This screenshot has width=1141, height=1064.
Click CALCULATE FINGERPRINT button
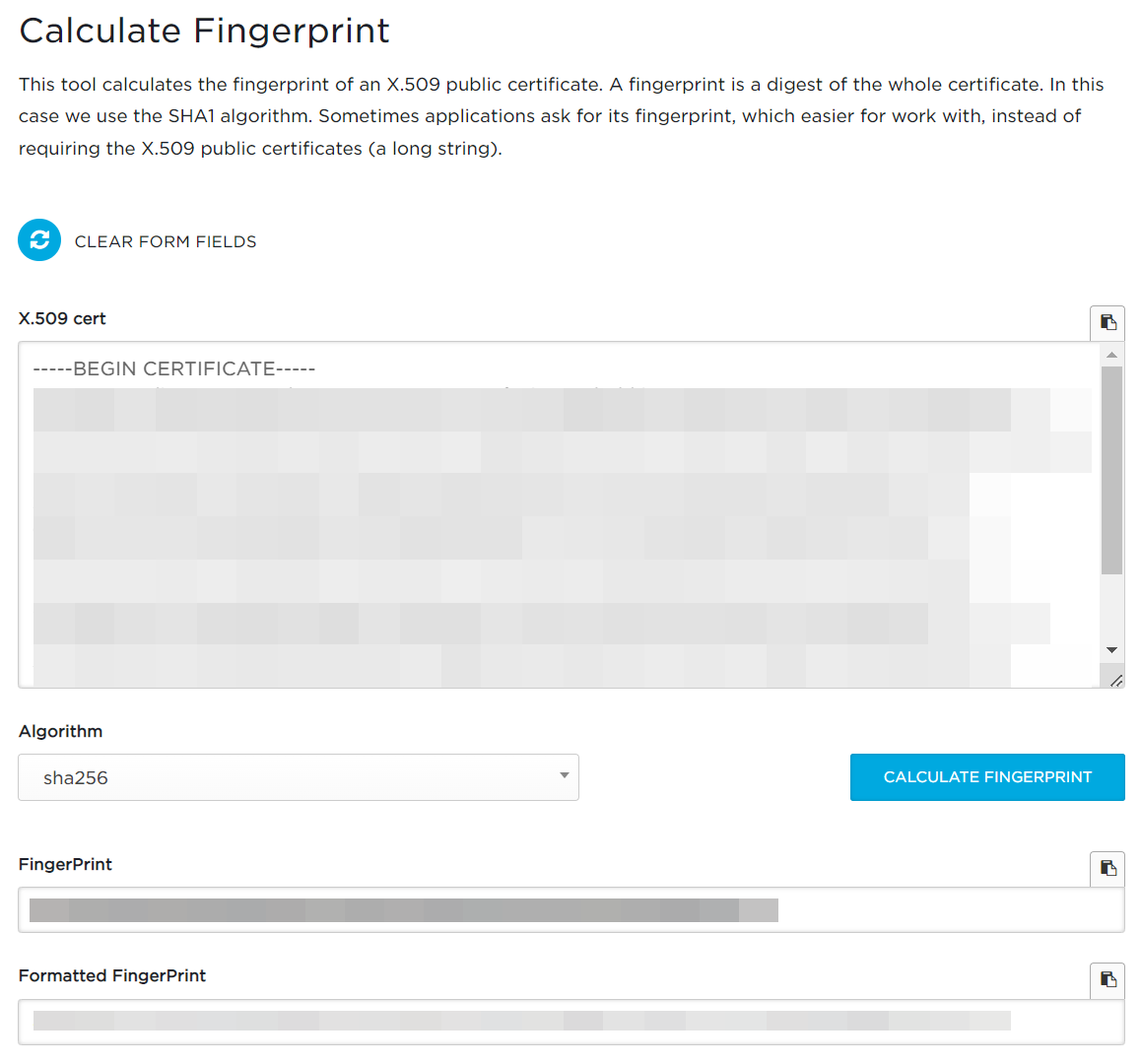click(987, 777)
